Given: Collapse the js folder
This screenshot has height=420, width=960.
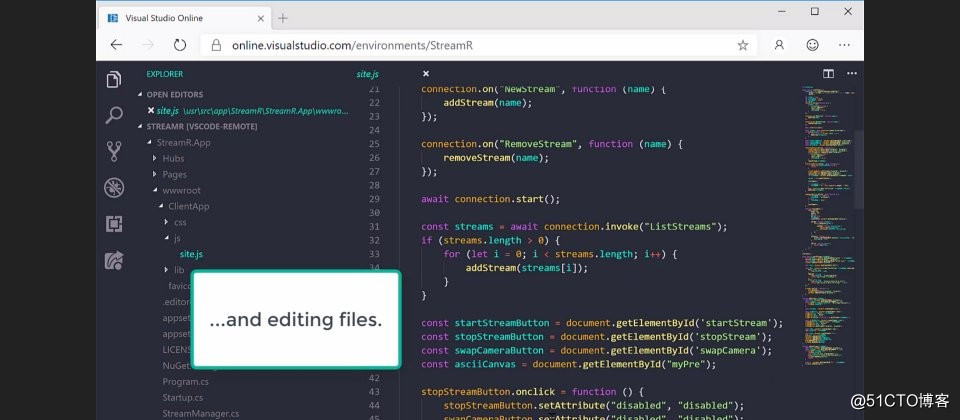Looking at the screenshot, I should [x=172, y=238].
